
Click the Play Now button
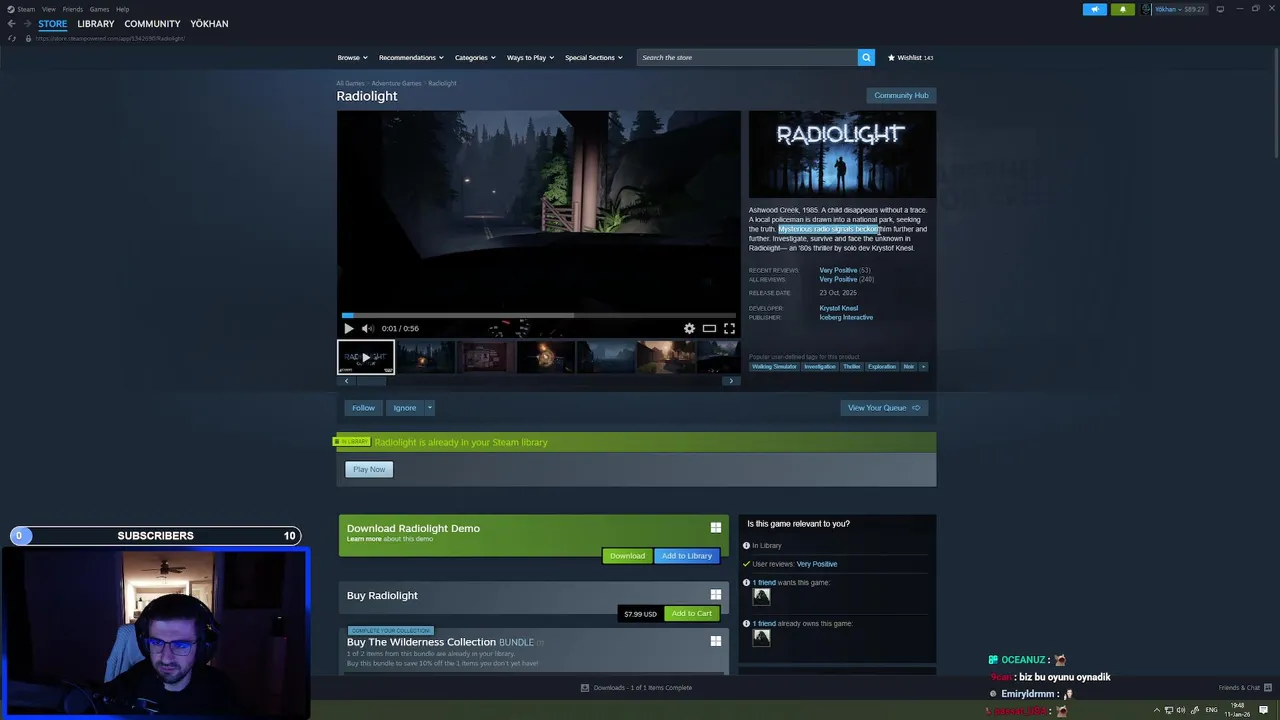click(369, 469)
